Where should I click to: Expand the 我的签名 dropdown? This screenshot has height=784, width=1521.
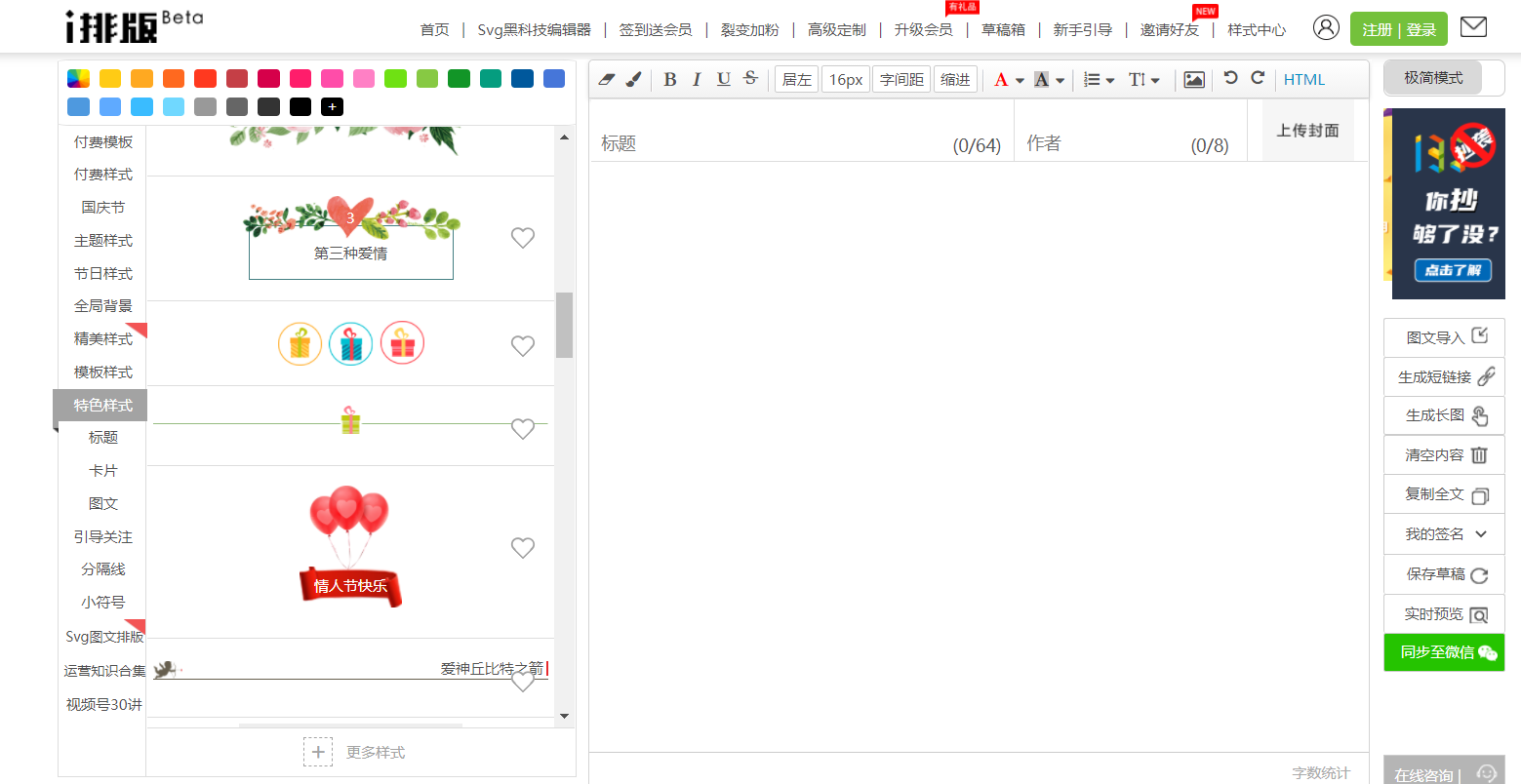pyautogui.click(x=1444, y=534)
